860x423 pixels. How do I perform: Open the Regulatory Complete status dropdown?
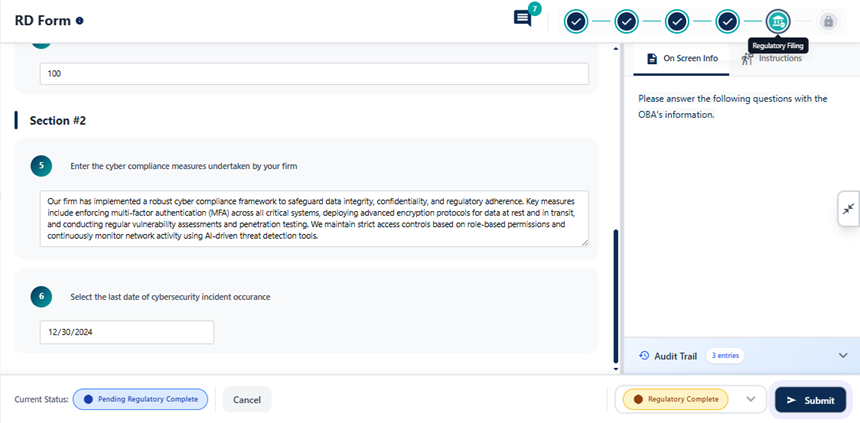pos(691,399)
